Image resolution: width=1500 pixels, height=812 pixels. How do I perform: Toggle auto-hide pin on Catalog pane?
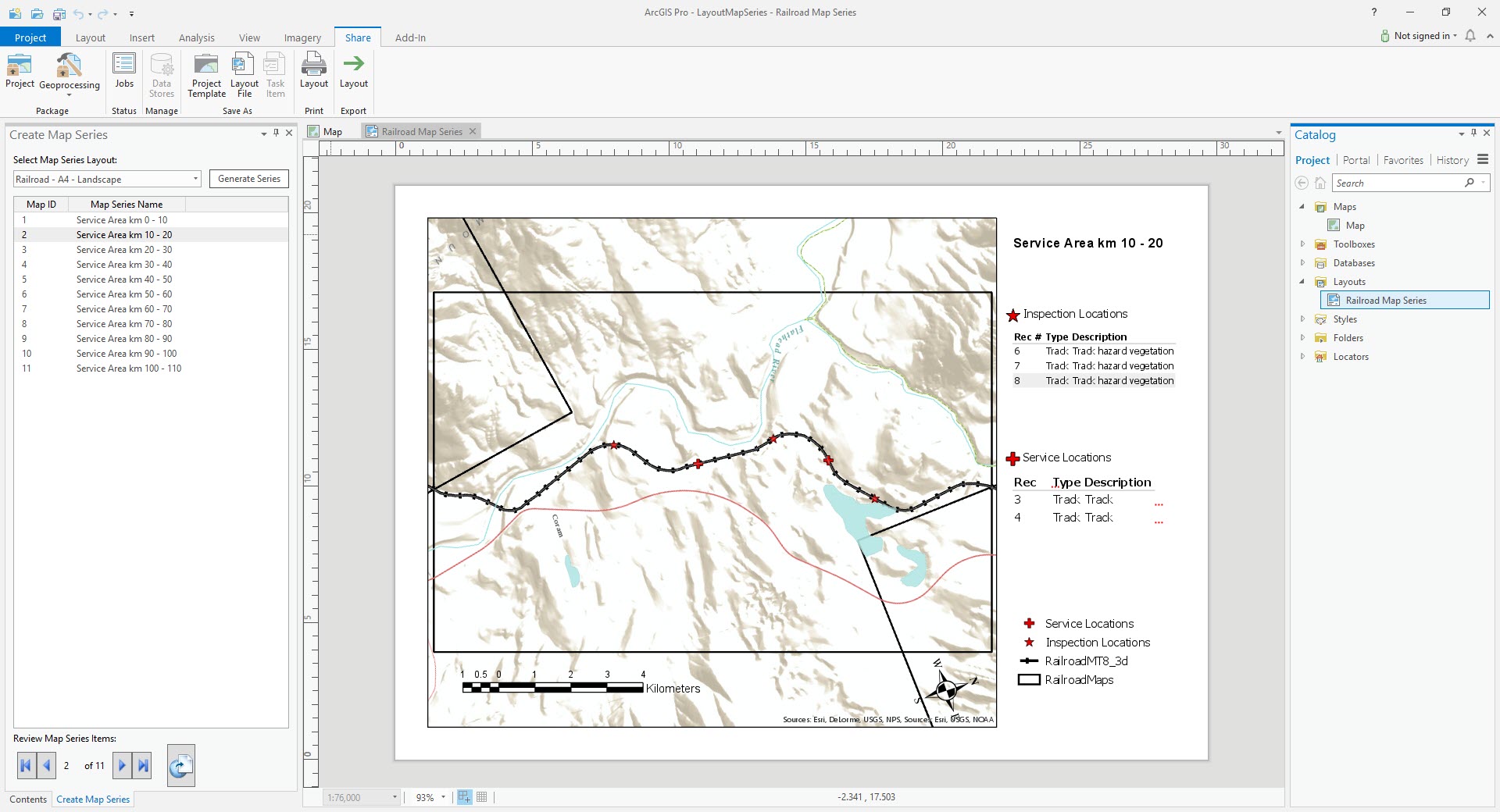1473,134
